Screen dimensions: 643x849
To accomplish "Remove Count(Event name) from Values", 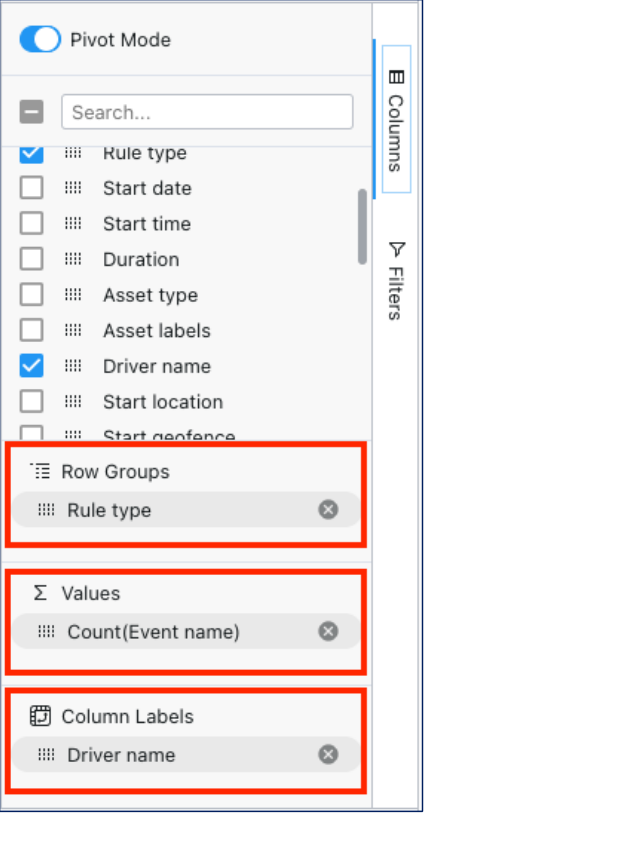I will [328, 632].
